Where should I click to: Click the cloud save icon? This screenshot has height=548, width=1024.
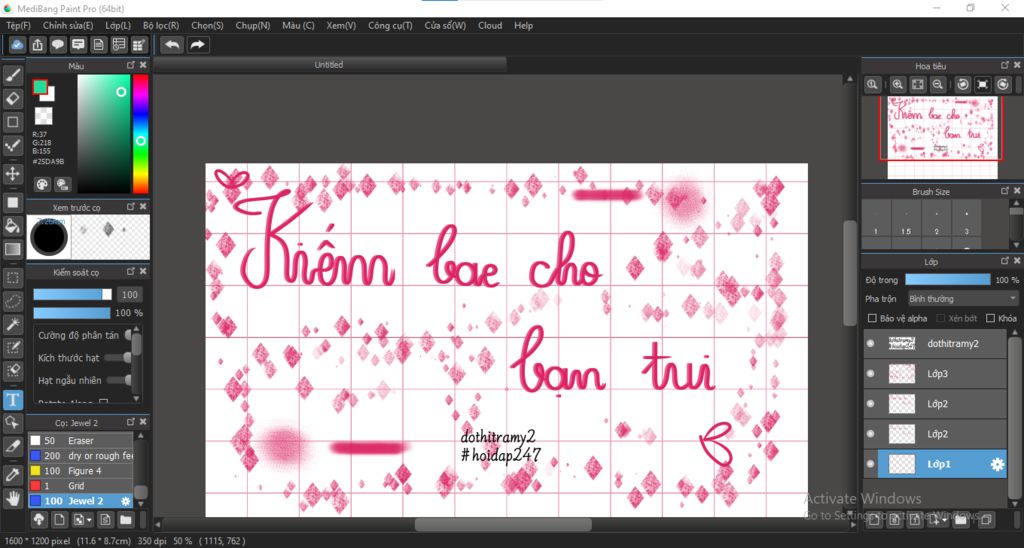18,44
